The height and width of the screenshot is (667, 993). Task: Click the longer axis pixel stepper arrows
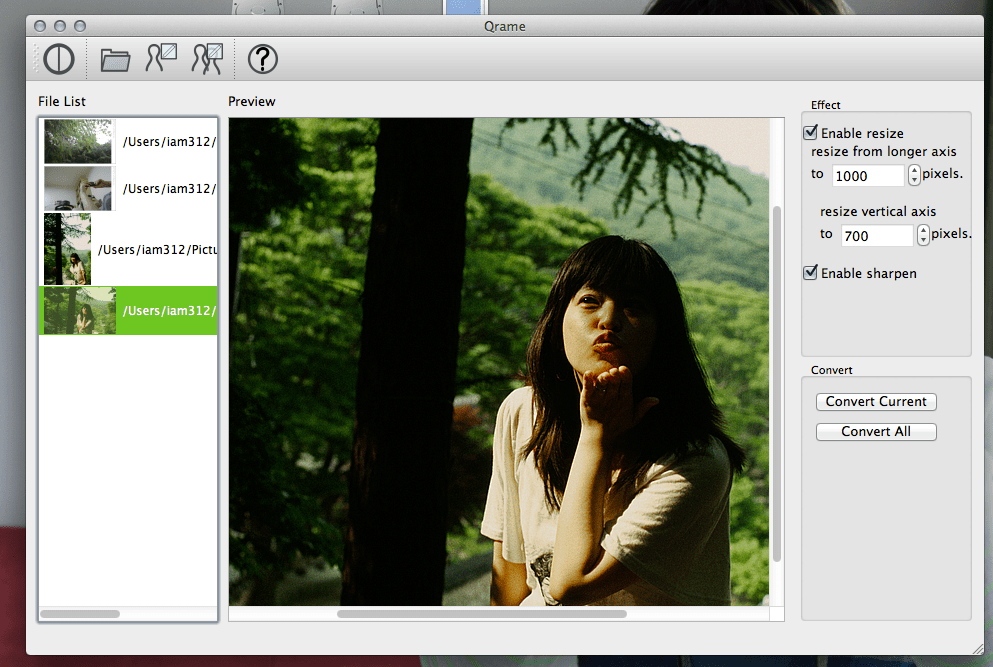tap(914, 175)
